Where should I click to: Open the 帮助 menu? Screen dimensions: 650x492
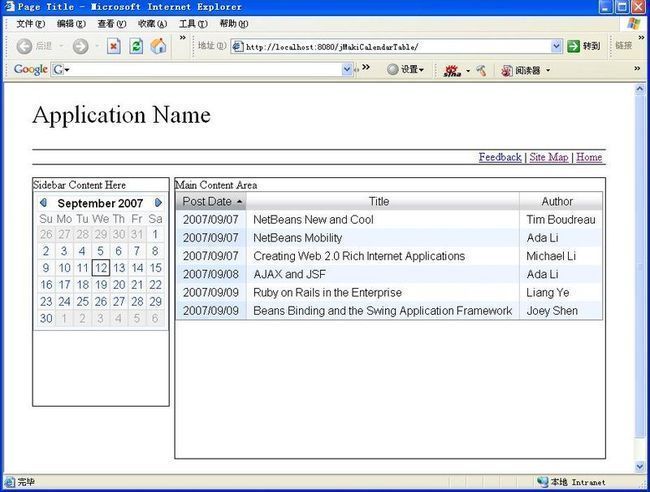click(x=234, y=24)
